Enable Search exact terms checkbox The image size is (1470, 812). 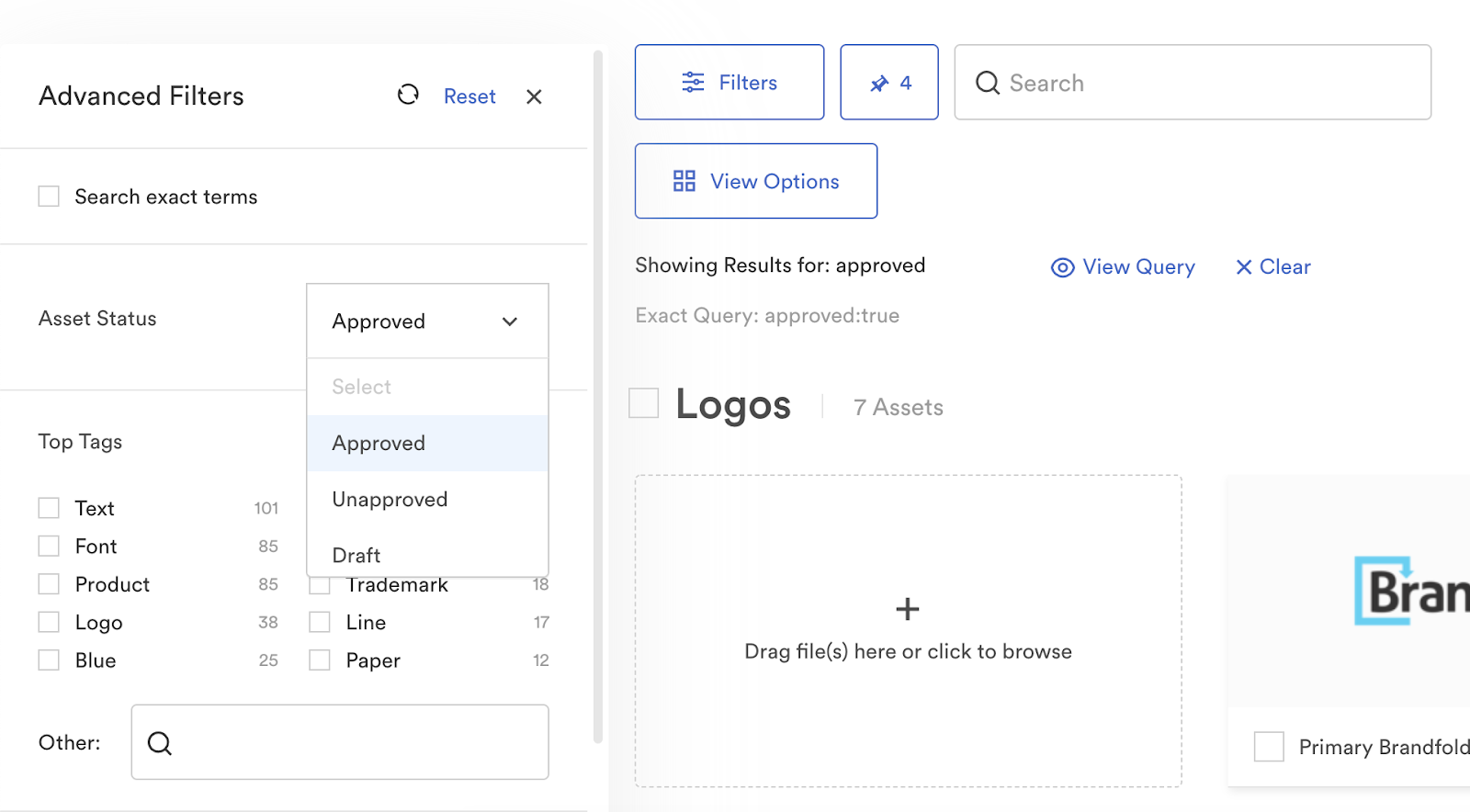49,197
